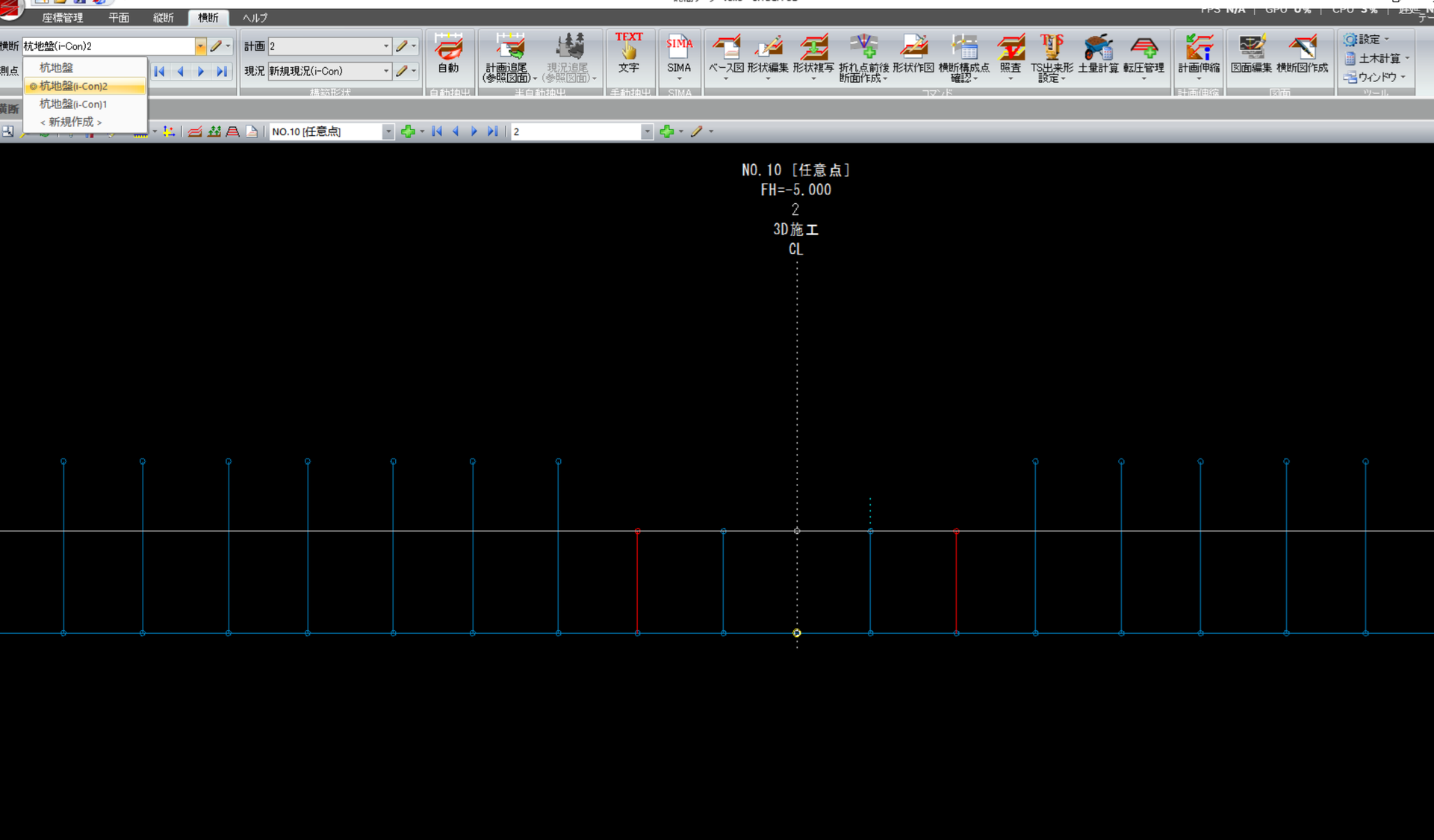Expand the 土木計算 menu
The width and height of the screenshot is (1434, 840).
[x=1376, y=58]
